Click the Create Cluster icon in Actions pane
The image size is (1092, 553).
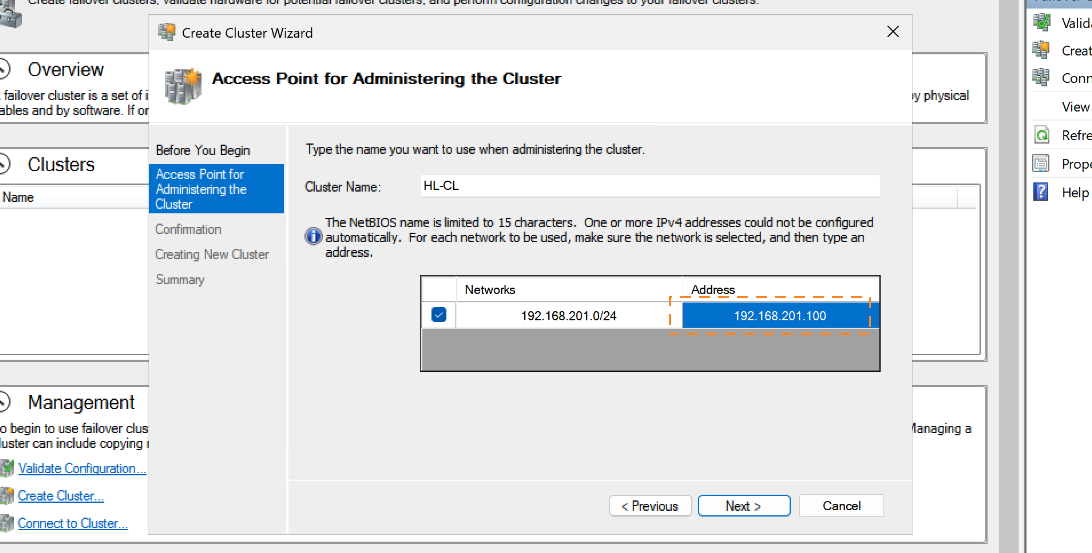pos(1042,50)
